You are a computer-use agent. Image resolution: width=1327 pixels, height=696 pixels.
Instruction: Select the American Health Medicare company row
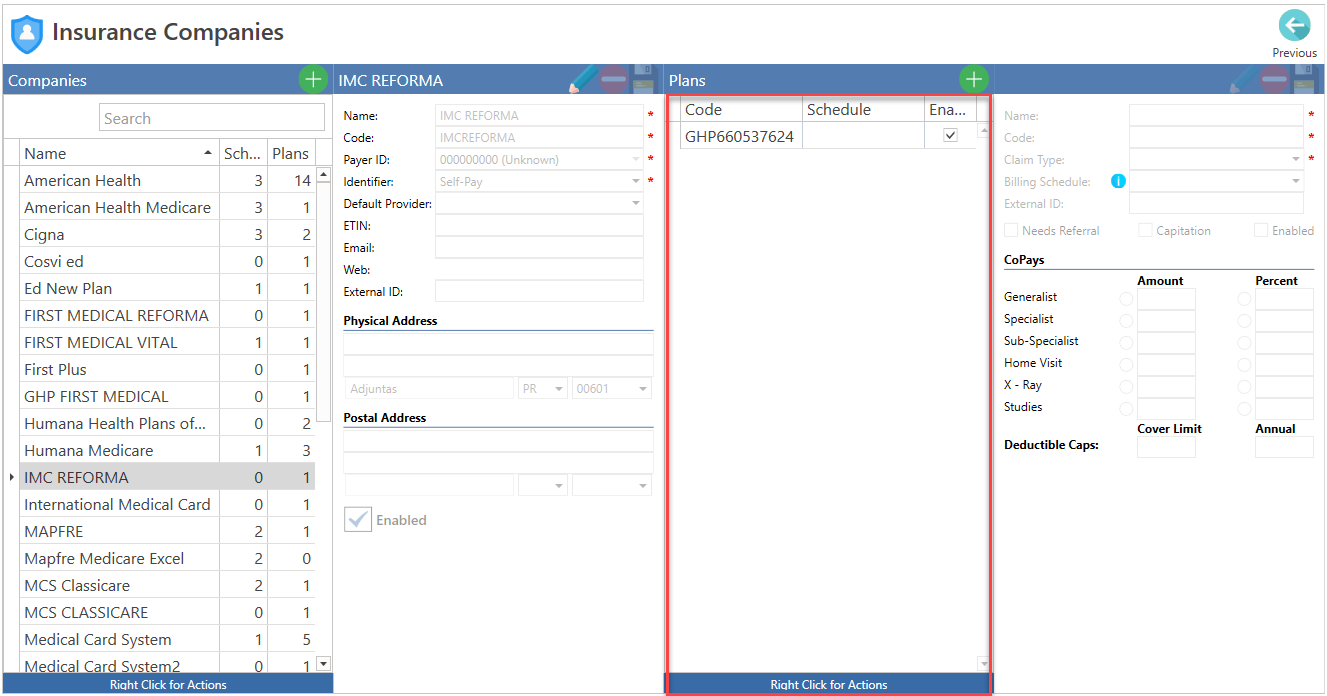coord(167,207)
